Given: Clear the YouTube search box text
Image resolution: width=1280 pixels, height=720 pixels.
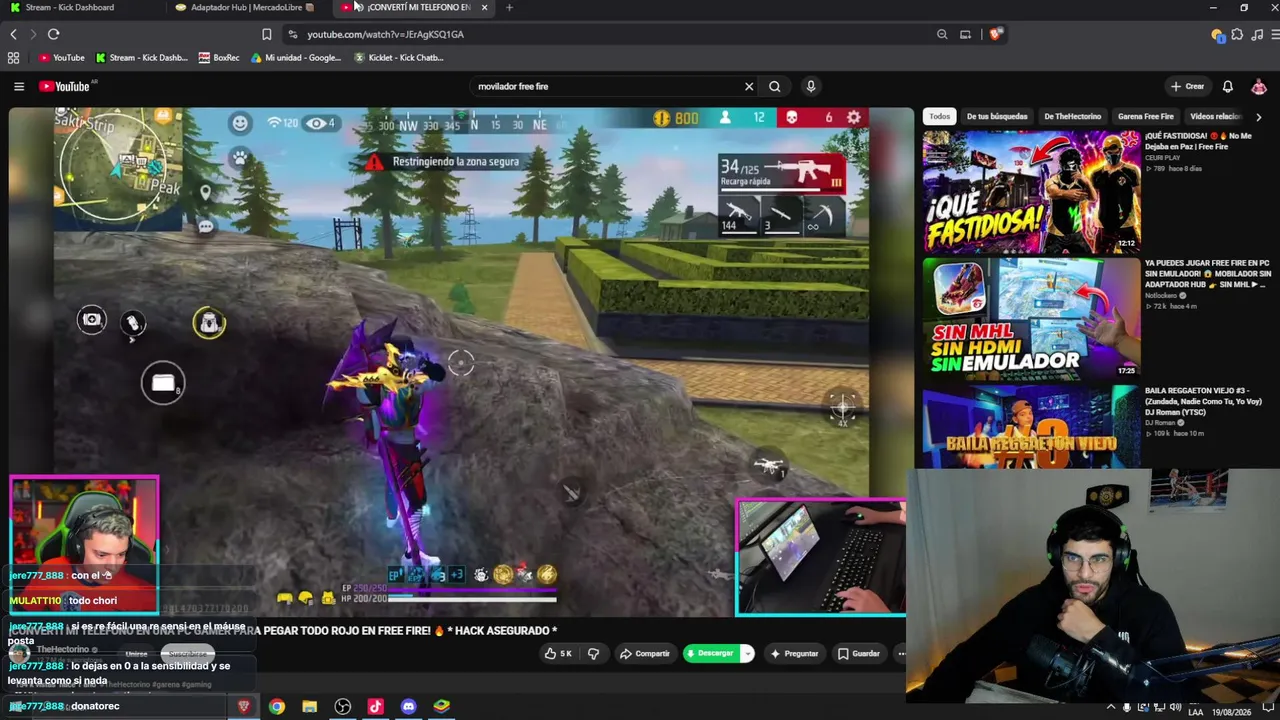Looking at the screenshot, I should tap(749, 86).
